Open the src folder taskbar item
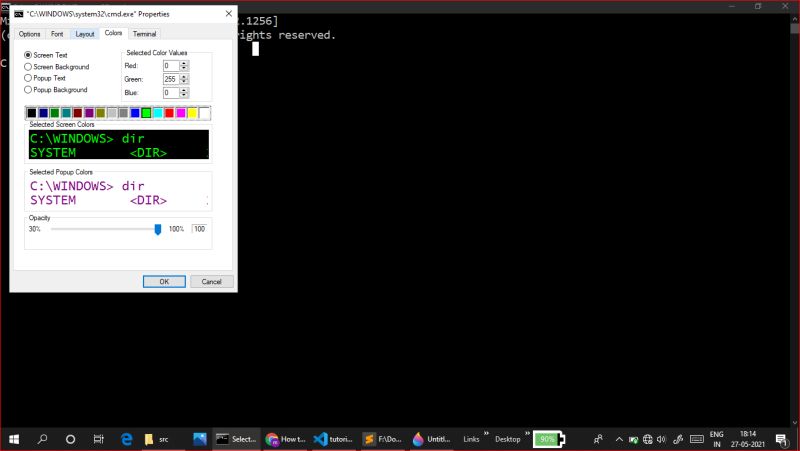This screenshot has height=451, width=800. [x=157, y=439]
